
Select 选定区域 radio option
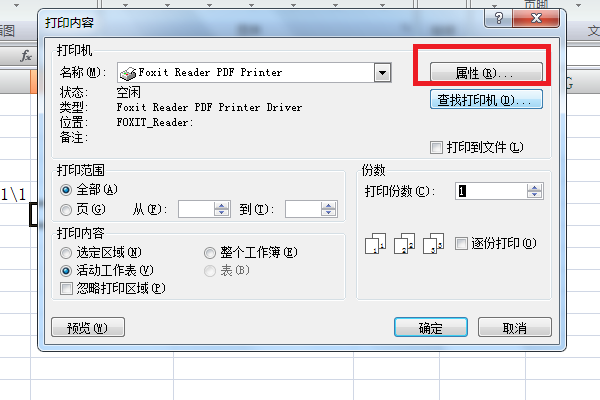pyautogui.click(x=66, y=253)
